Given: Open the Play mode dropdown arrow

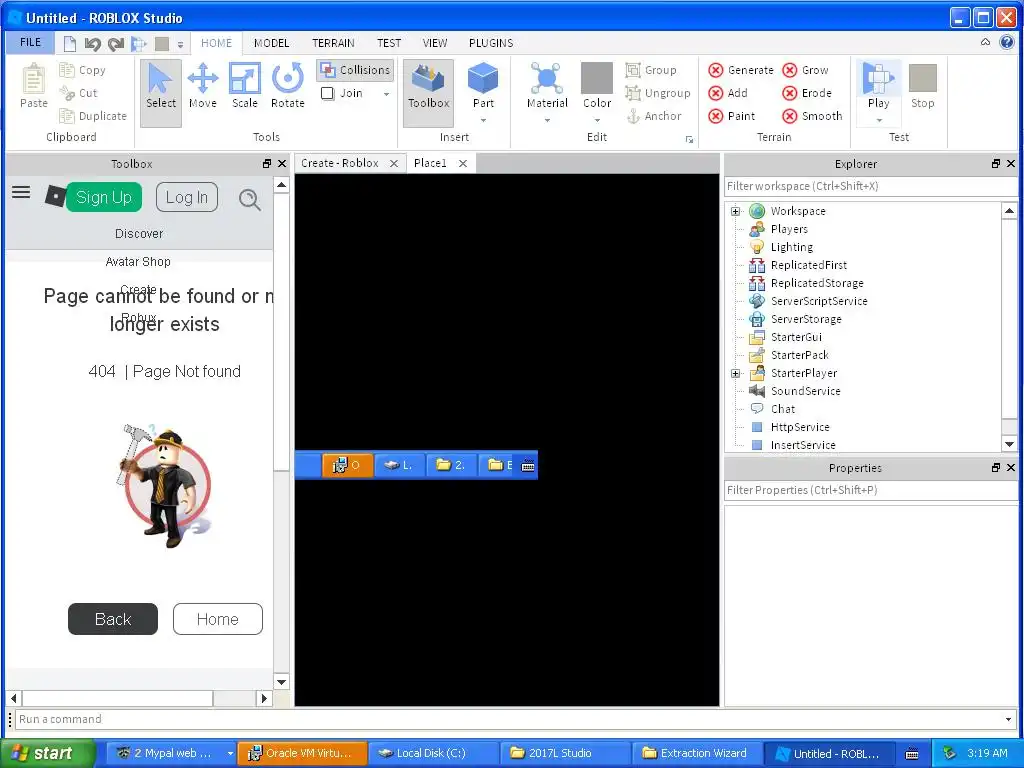Looking at the screenshot, I should coord(879,120).
